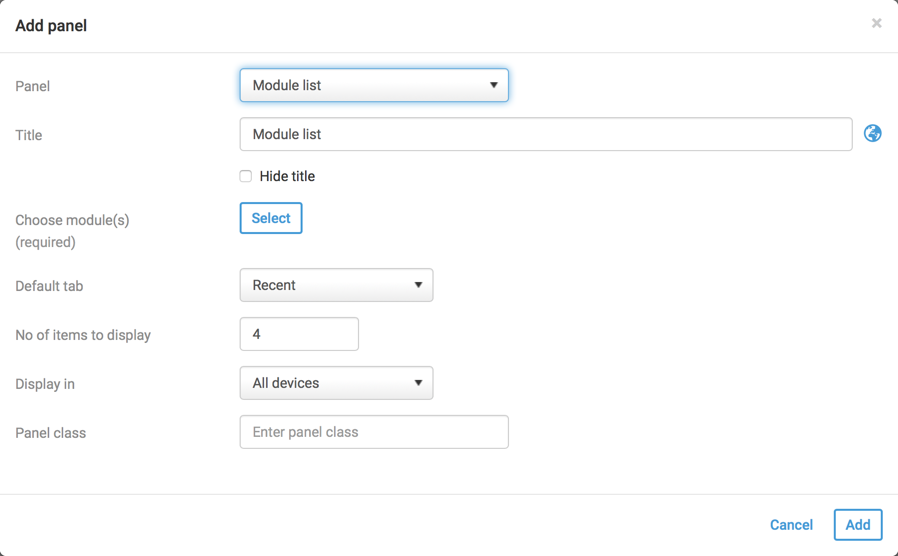This screenshot has width=898, height=556.
Task: Expand the Default tab dropdown set to Recent
Action: tap(336, 285)
